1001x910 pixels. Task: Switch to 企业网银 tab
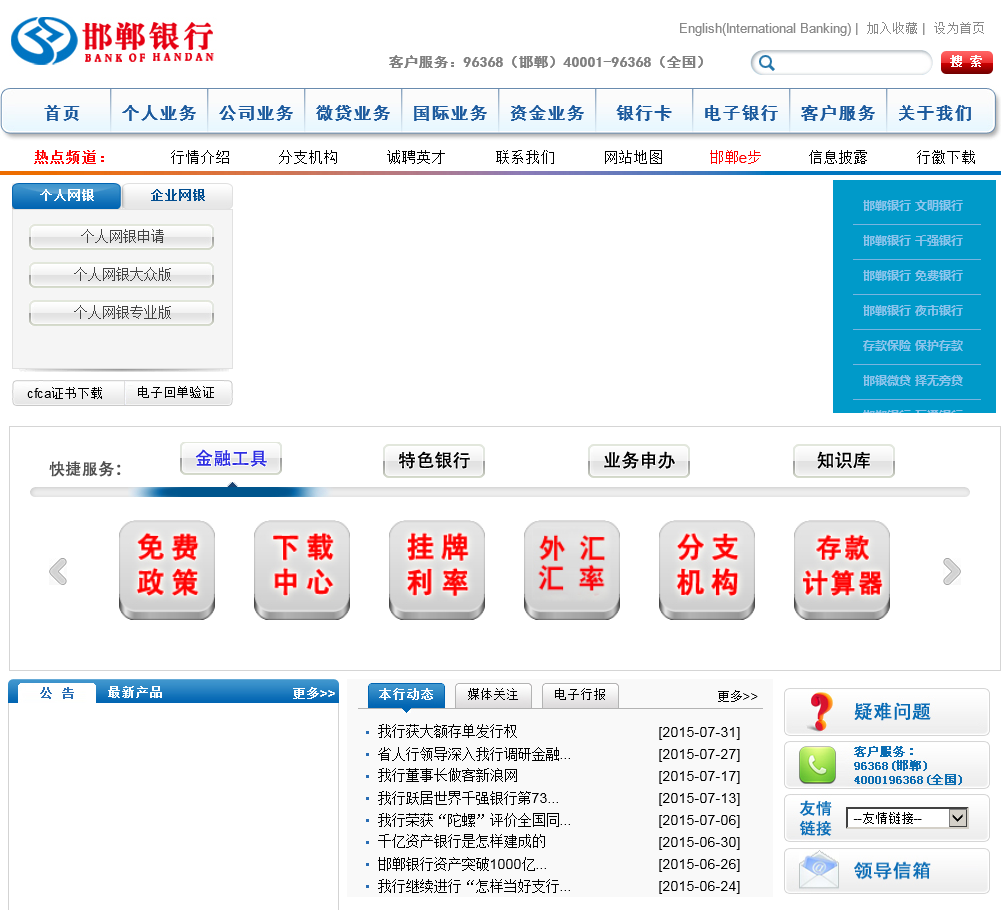pos(177,195)
